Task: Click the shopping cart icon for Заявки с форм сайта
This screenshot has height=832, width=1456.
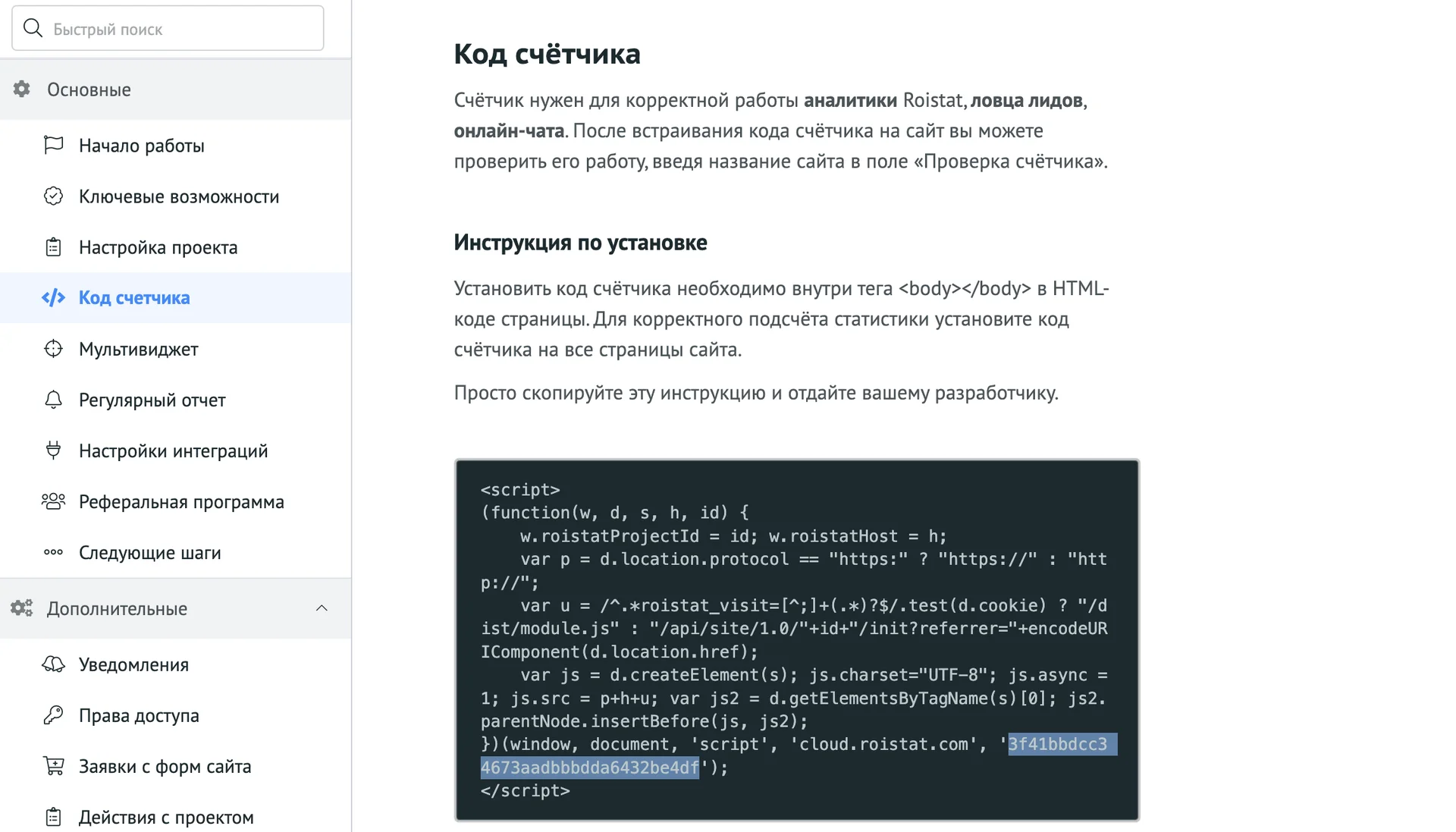Action: 53,765
